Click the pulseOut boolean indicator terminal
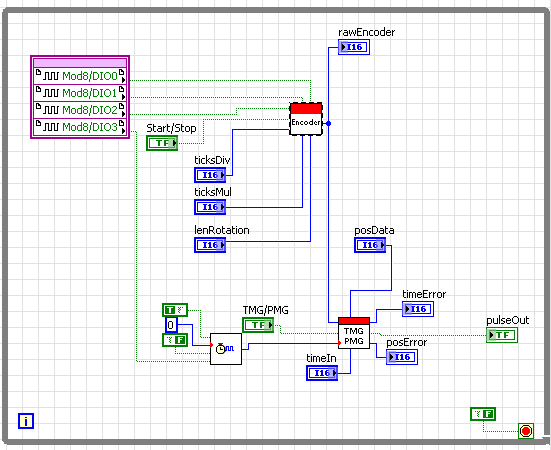 point(502,335)
